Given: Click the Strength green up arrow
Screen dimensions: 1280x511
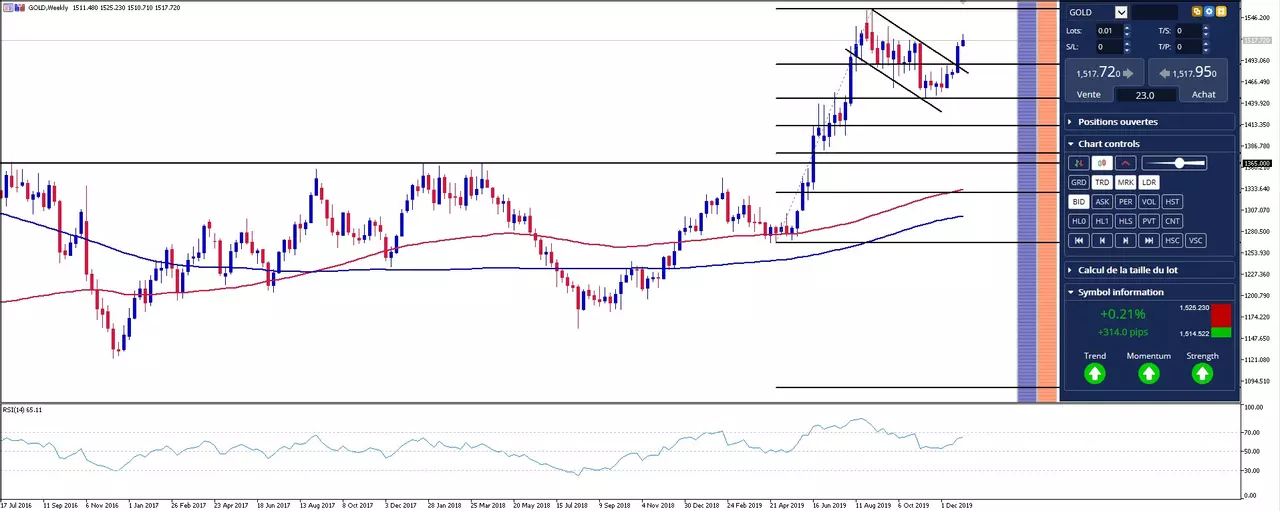Looking at the screenshot, I should coord(1202,374).
